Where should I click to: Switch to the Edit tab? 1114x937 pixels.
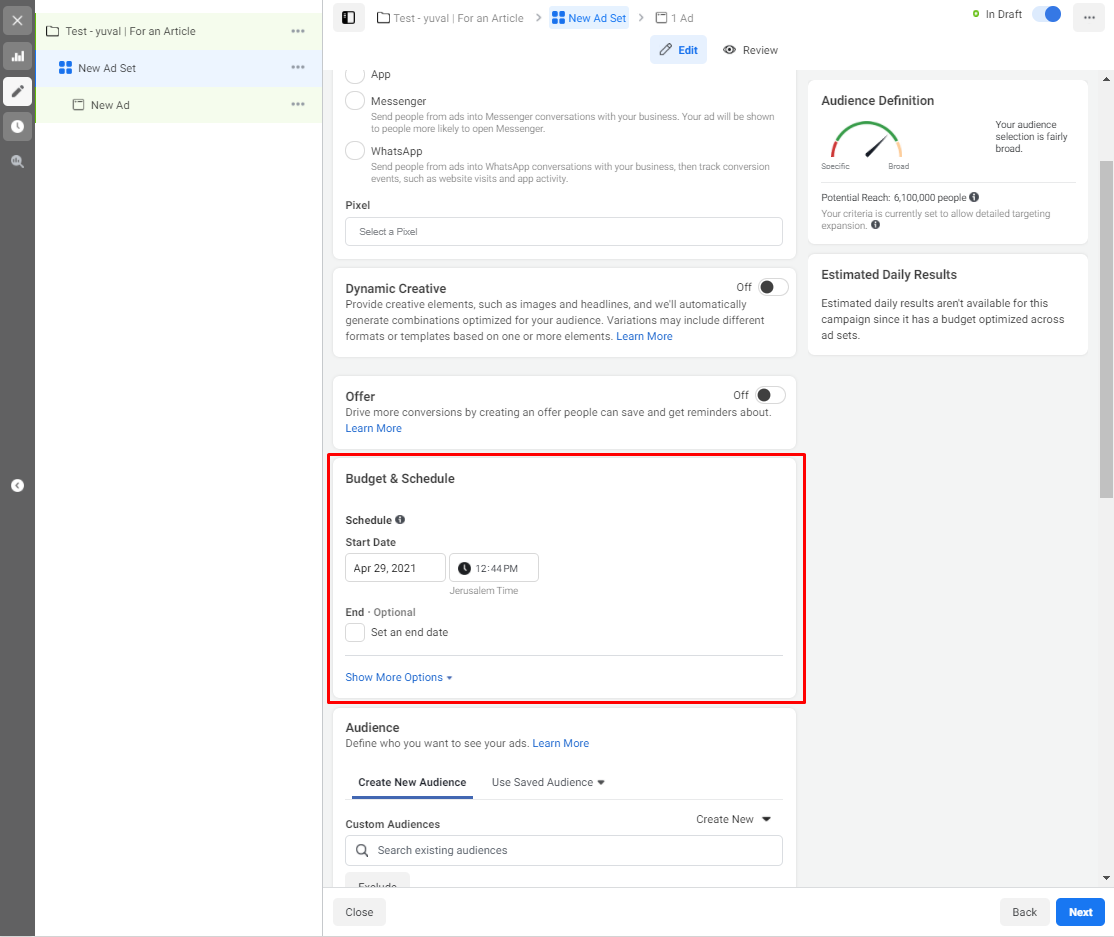(678, 50)
